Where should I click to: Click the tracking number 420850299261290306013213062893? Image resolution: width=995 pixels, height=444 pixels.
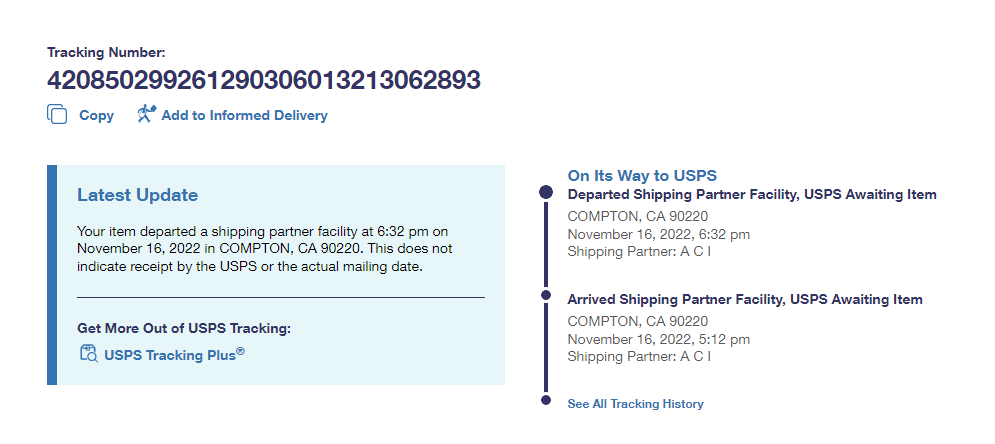pos(264,80)
